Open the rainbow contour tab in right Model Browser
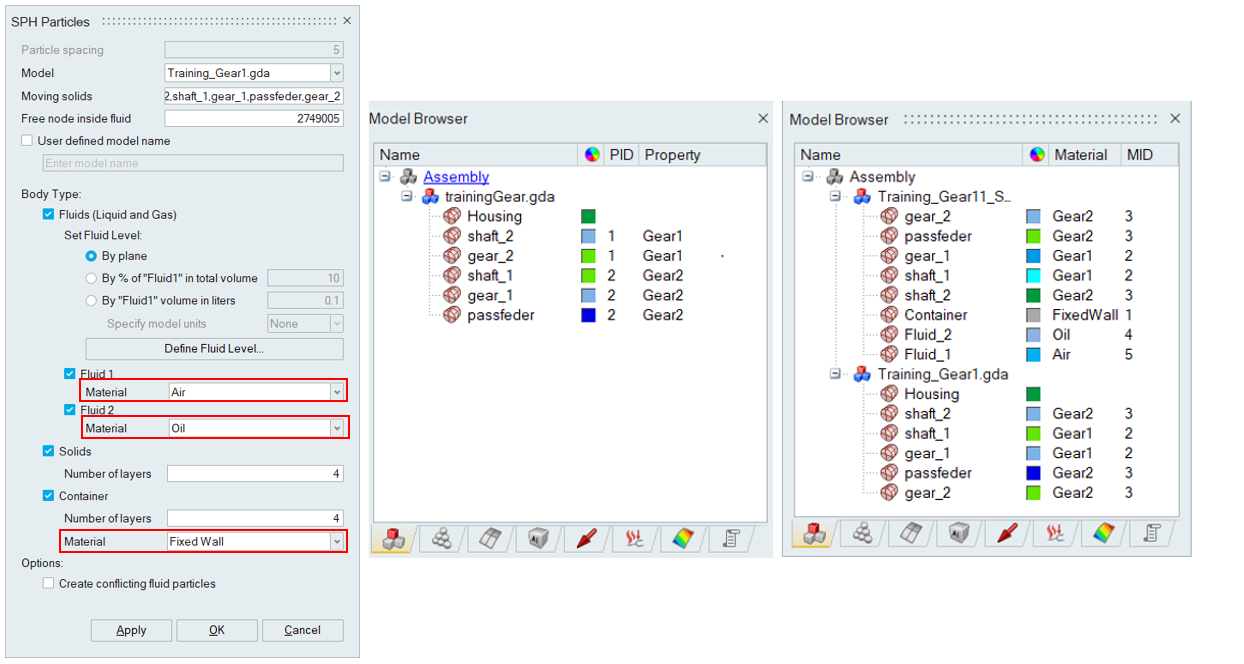Image resolution: width=1244 pixels, height=664 pixels. coord(1102,533)
